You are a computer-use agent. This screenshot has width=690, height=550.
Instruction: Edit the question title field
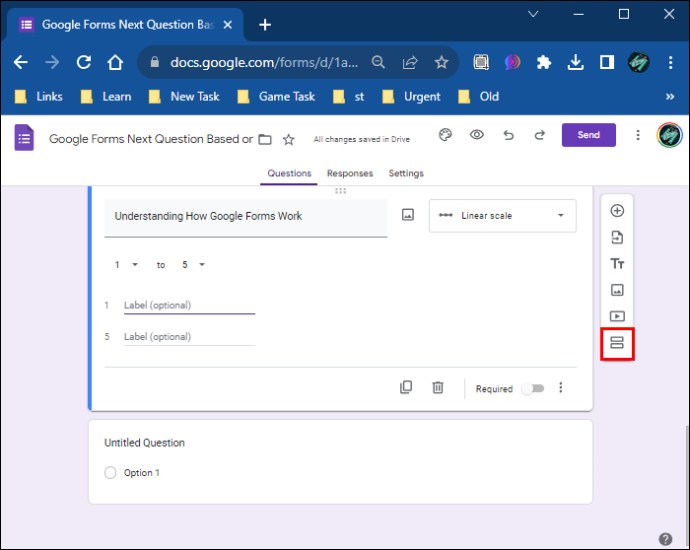pyautogui.click(x=246, y=218)
